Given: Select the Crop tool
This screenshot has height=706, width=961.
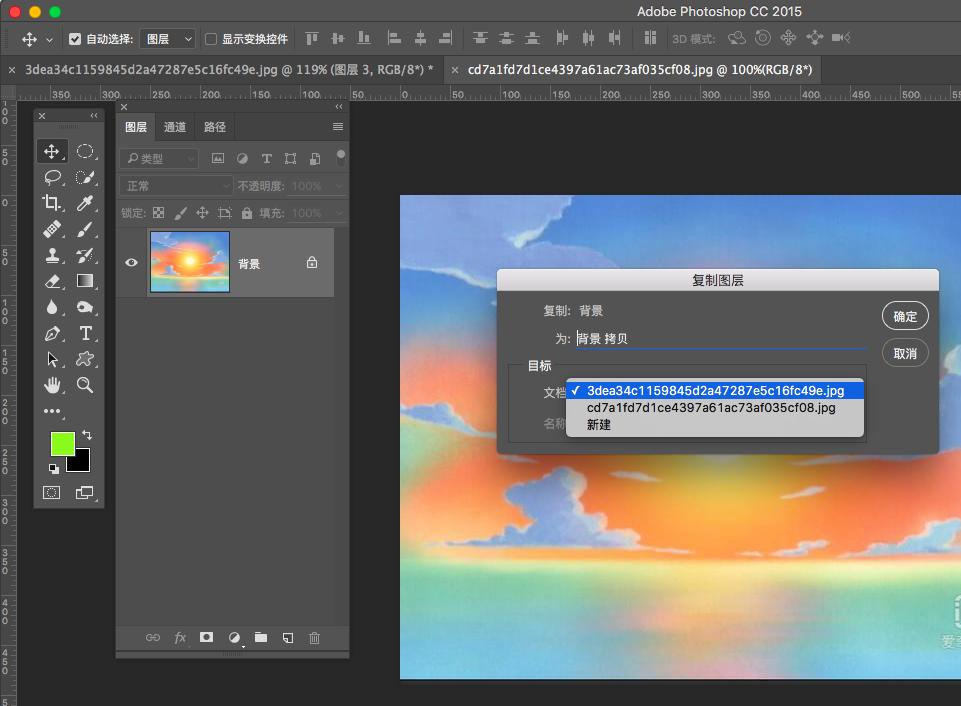Looking at the screenshot, I should 52,203.
